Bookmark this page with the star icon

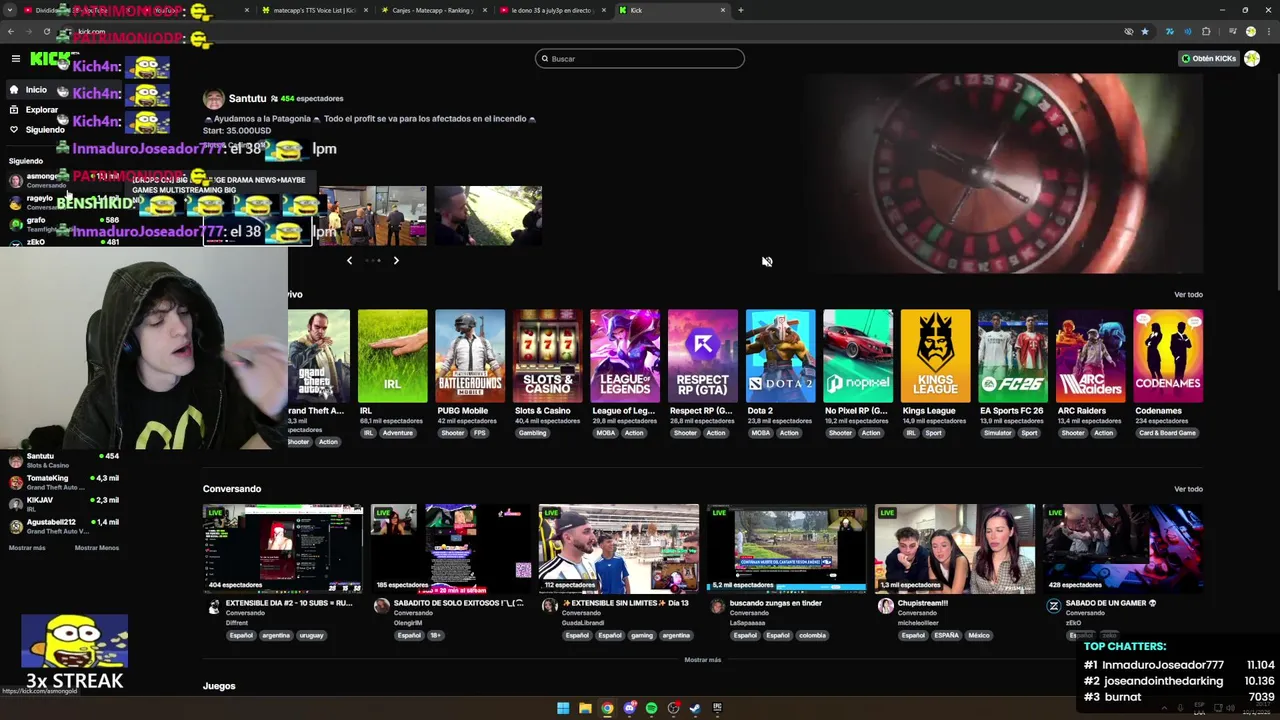click(x=1145, y=32)
